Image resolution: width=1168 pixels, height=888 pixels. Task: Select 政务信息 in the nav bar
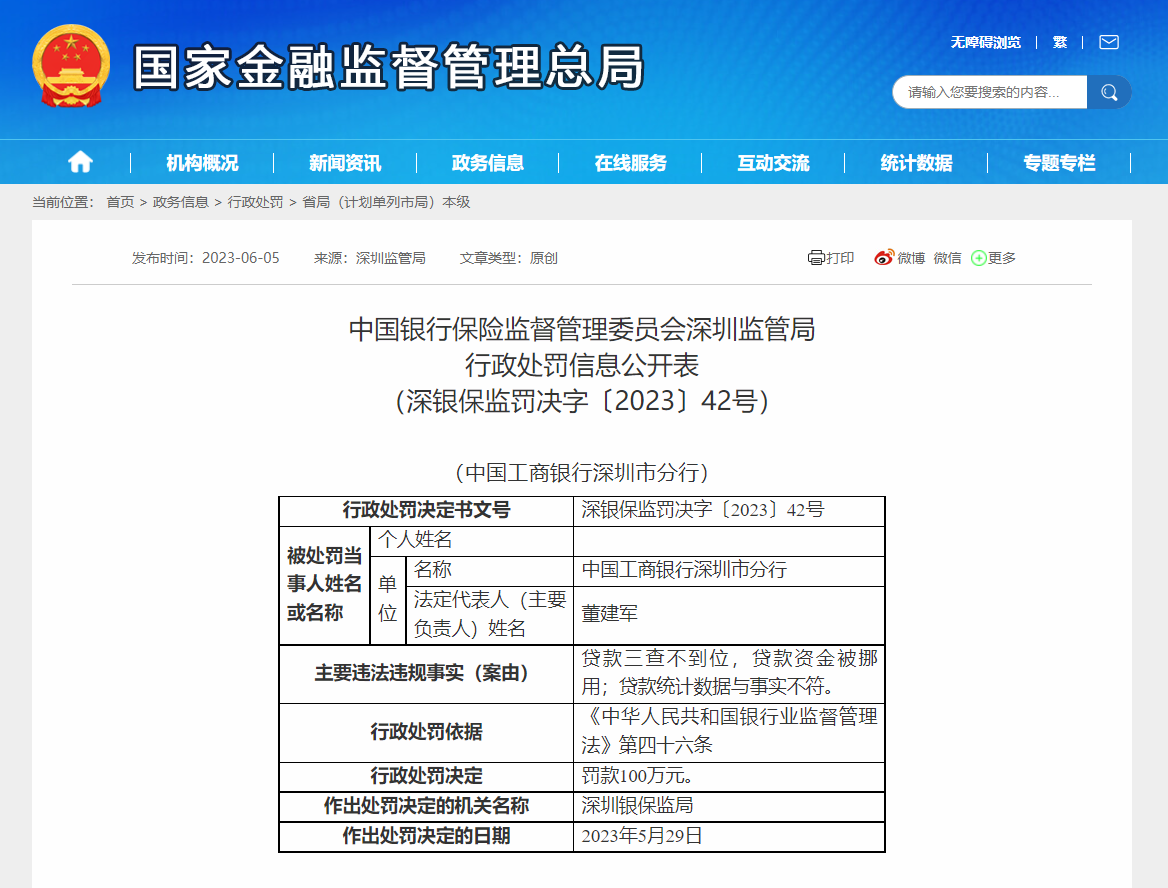pyautogui.click(x=488, y=162)
